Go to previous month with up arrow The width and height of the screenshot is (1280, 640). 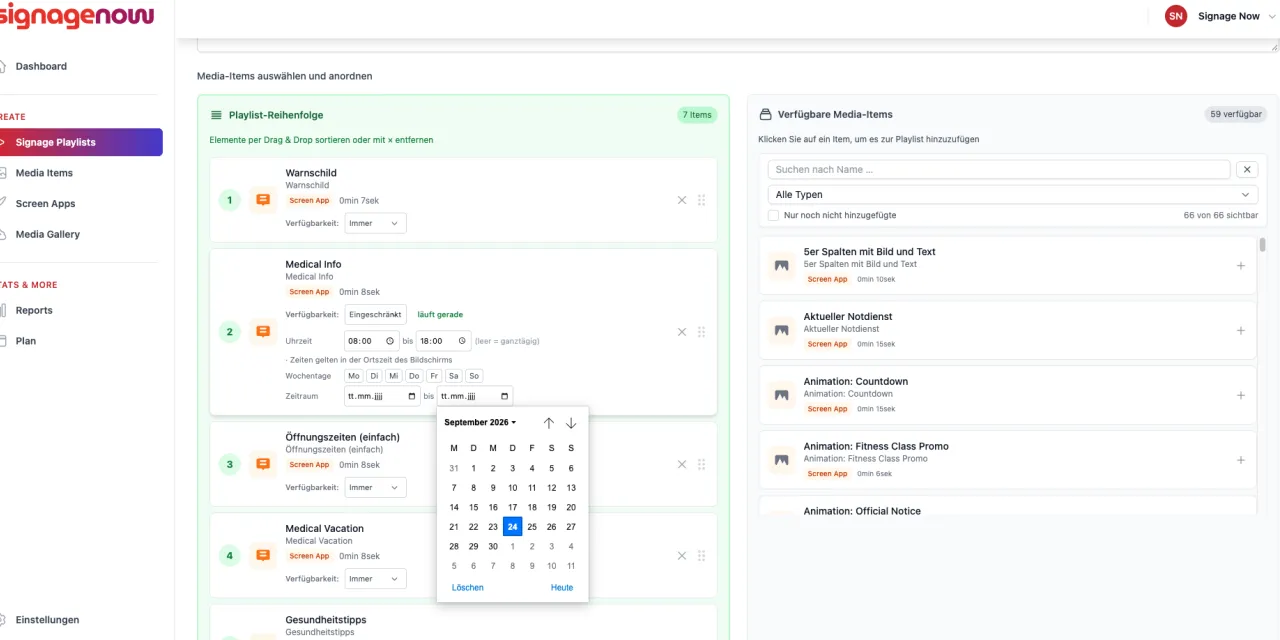(x=549, y=423)
